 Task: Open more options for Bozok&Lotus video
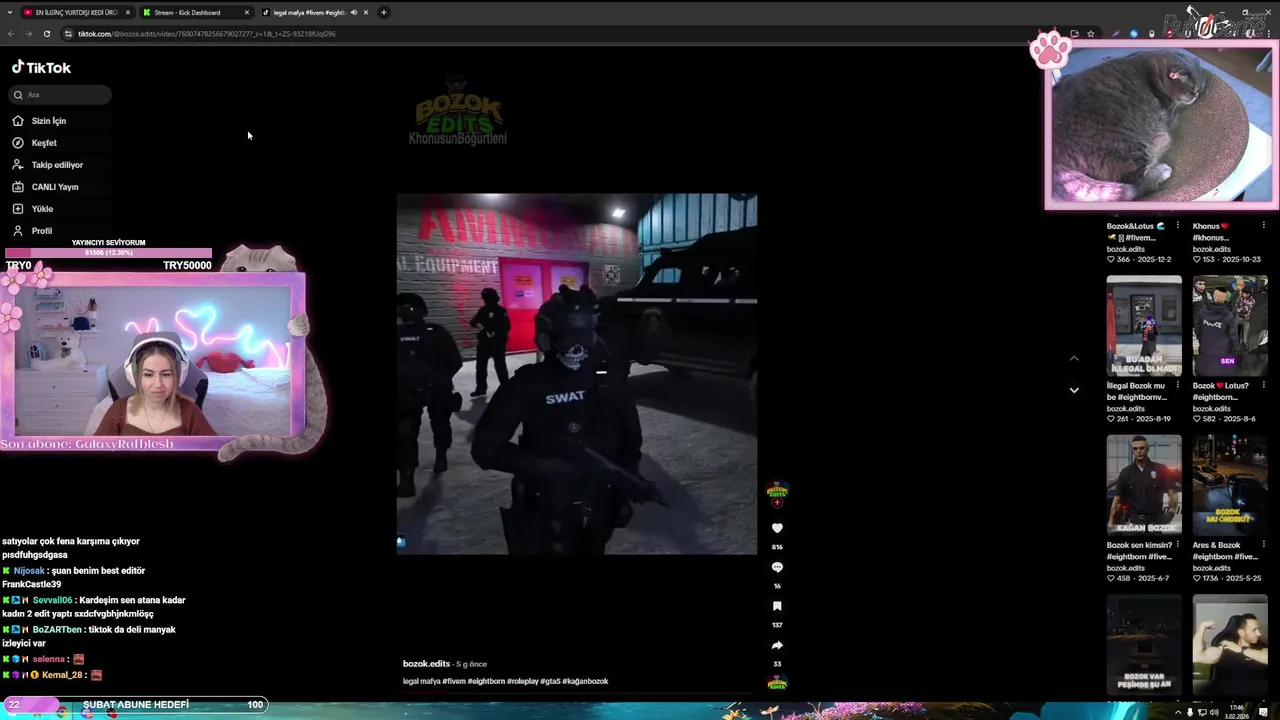coord(1177,226)
